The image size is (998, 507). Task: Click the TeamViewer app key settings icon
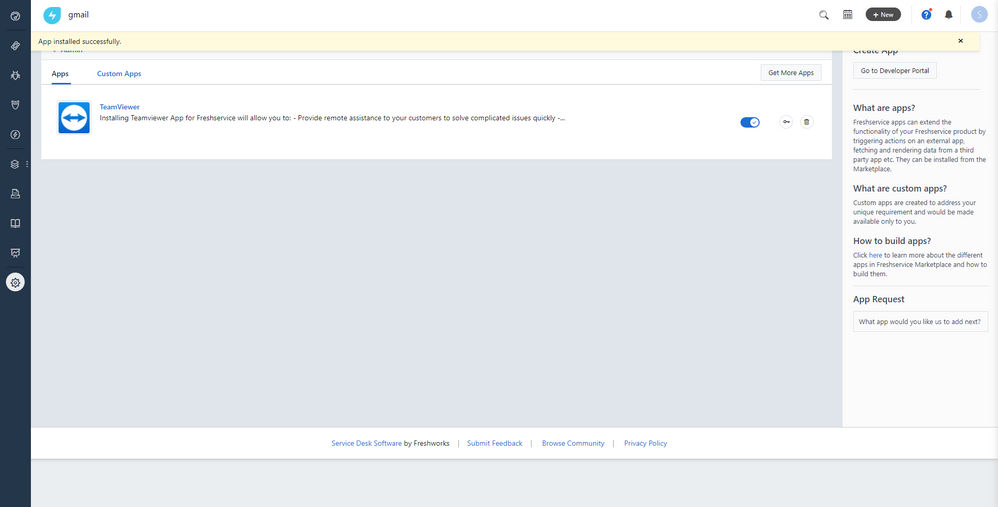point(786,122)
